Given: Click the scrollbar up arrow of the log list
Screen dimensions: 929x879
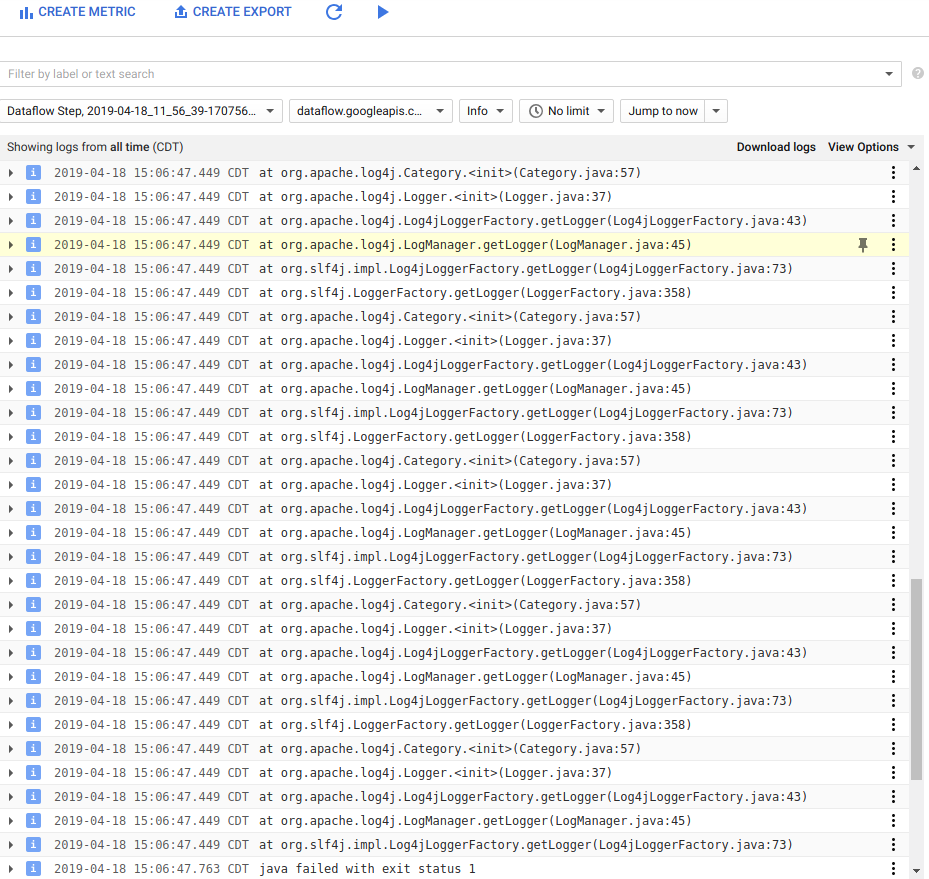Looking at the screenshot, I should (917, 169).
